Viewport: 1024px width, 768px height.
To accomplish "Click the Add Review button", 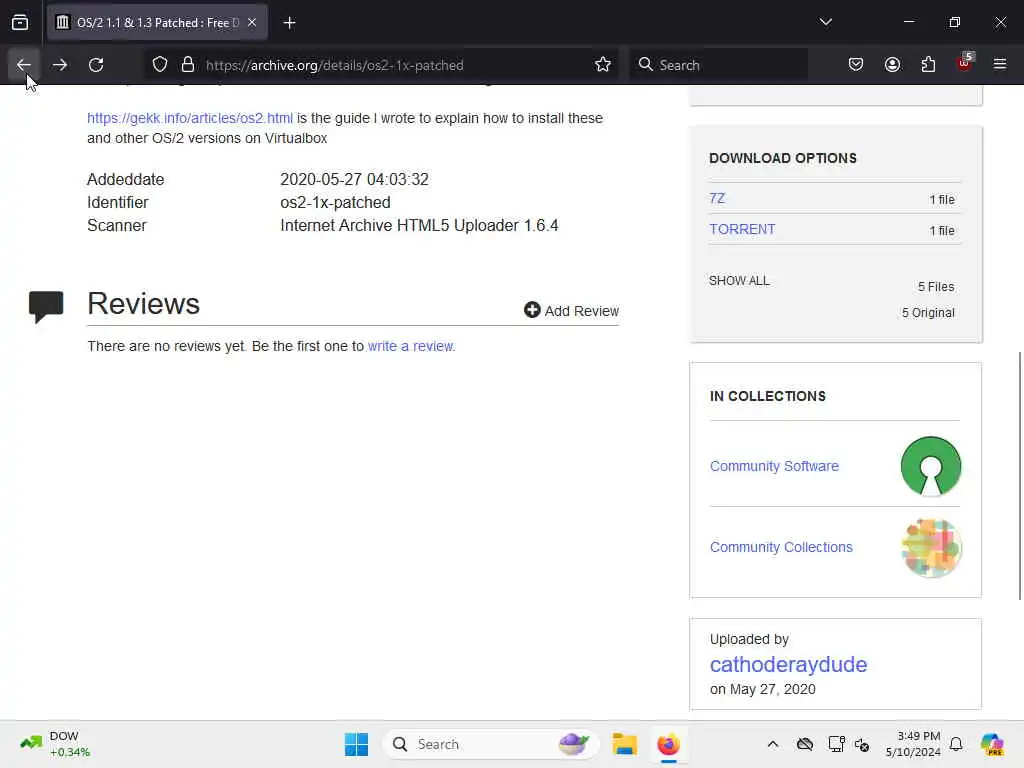I will coord(571,311).
